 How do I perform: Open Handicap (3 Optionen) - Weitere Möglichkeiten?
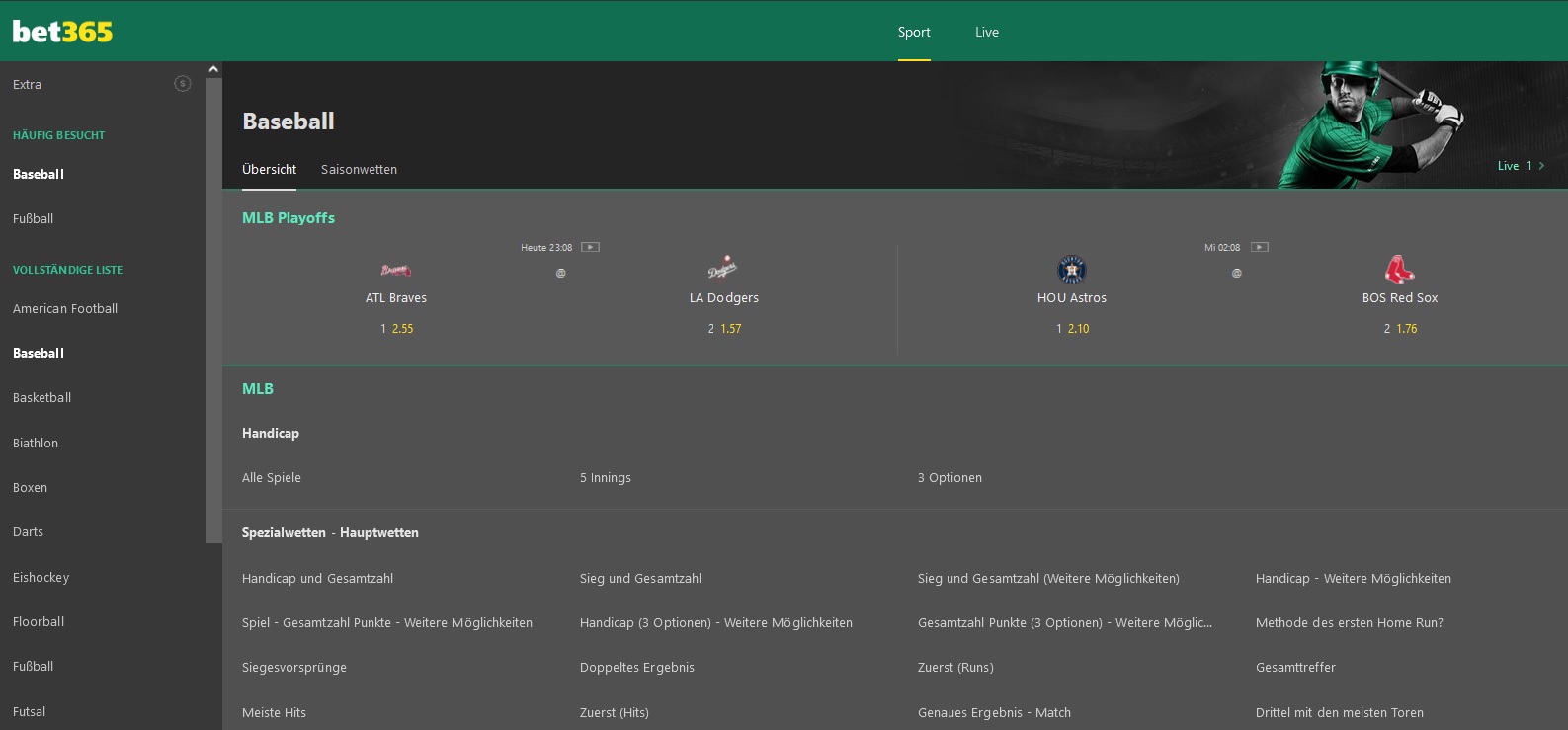[x=716, y=623]
